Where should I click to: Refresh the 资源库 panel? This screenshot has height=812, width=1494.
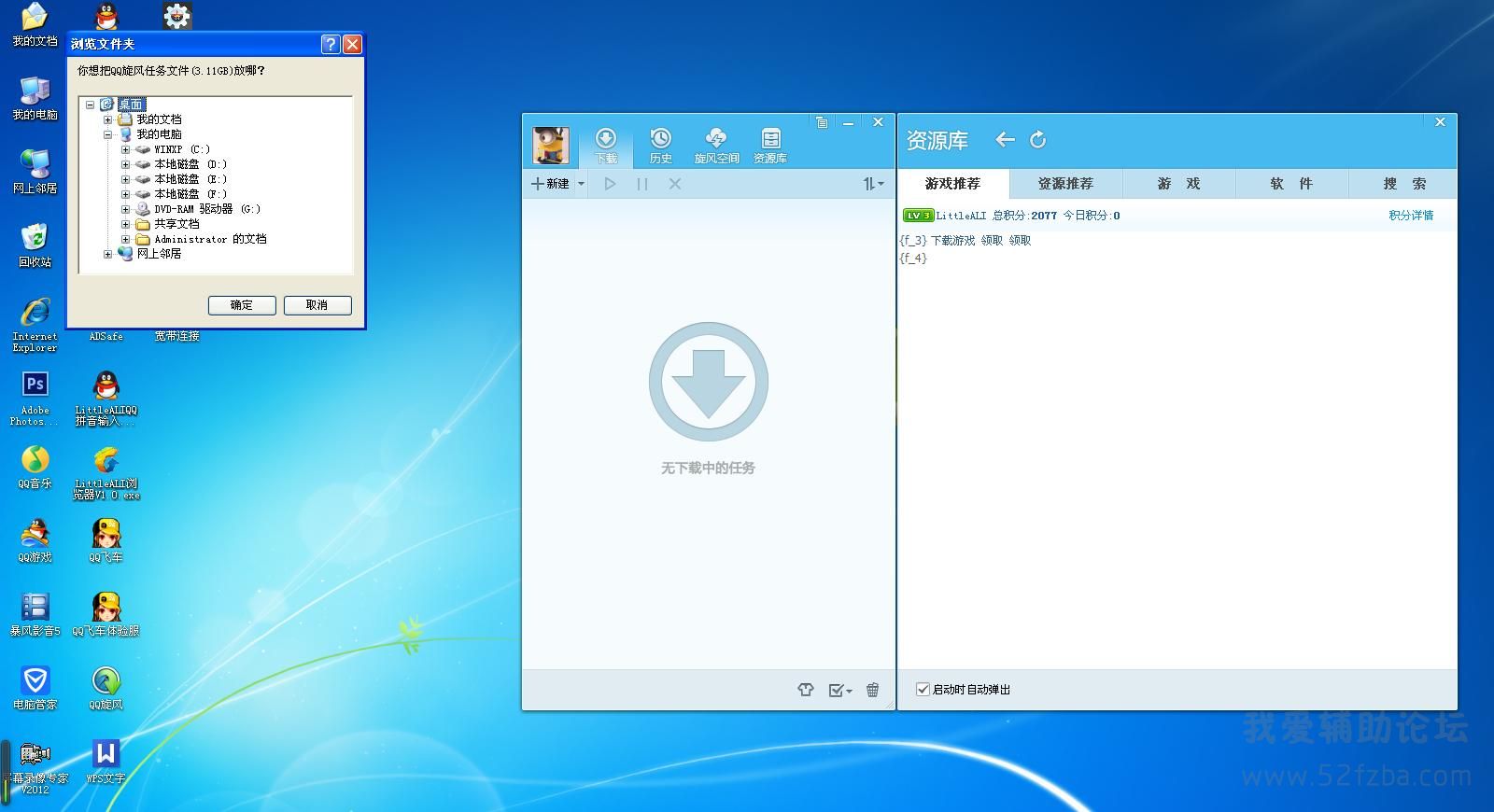(x=1037, y=140)
